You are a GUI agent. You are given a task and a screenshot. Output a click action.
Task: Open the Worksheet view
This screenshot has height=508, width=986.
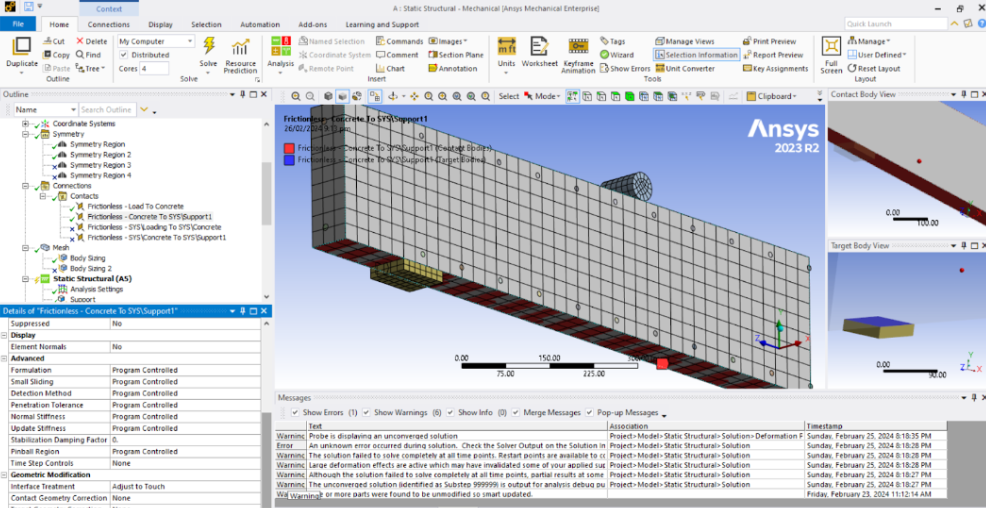coord(539,52)
